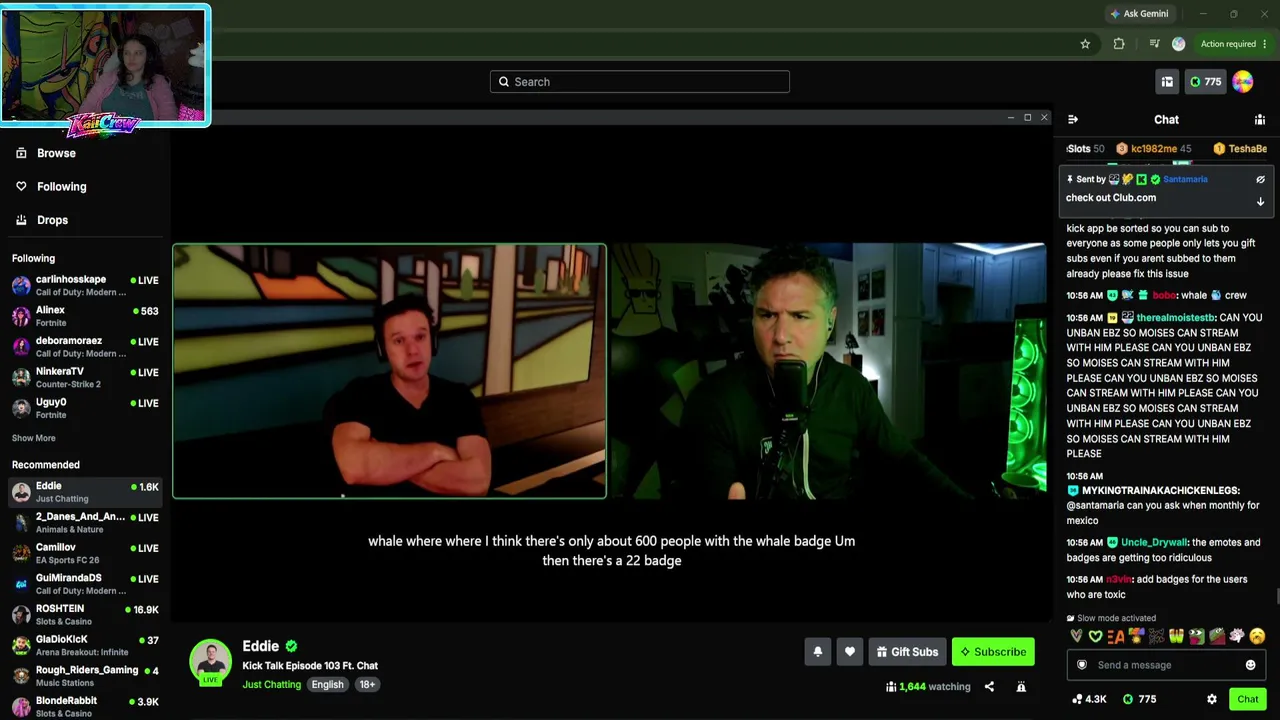
Task: Select the chat identity shield icon
Action: click(x=1081, y=665)
